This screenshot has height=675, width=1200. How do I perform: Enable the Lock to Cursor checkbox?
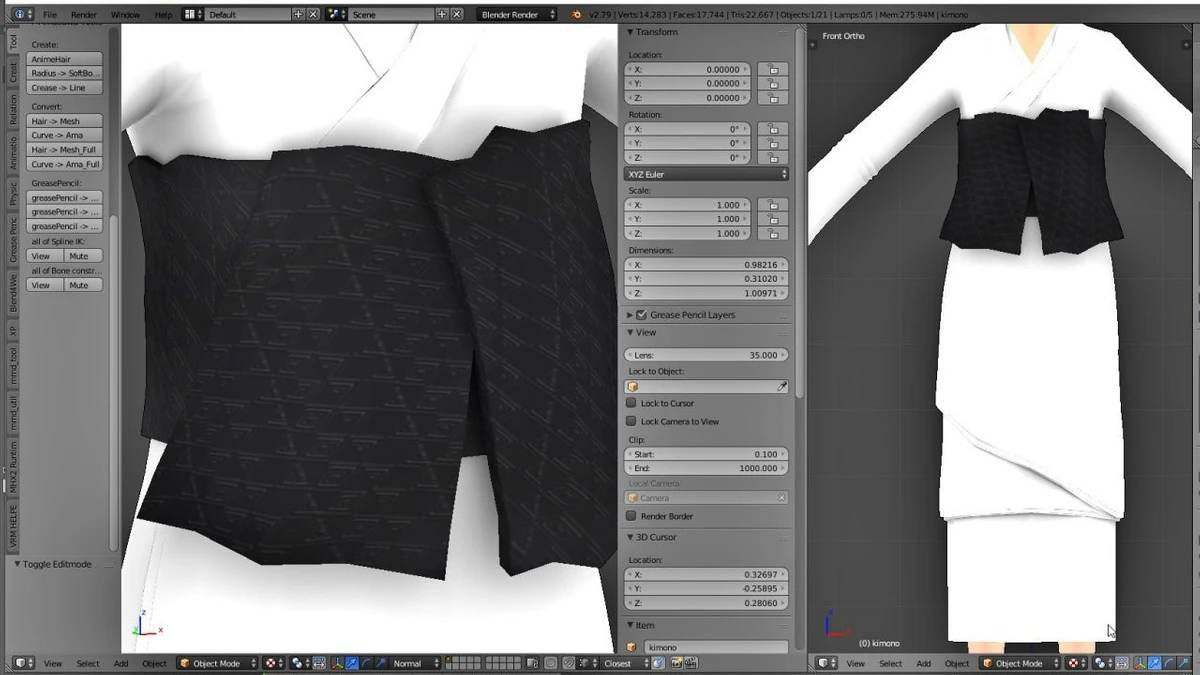click(x=631, y=403)
